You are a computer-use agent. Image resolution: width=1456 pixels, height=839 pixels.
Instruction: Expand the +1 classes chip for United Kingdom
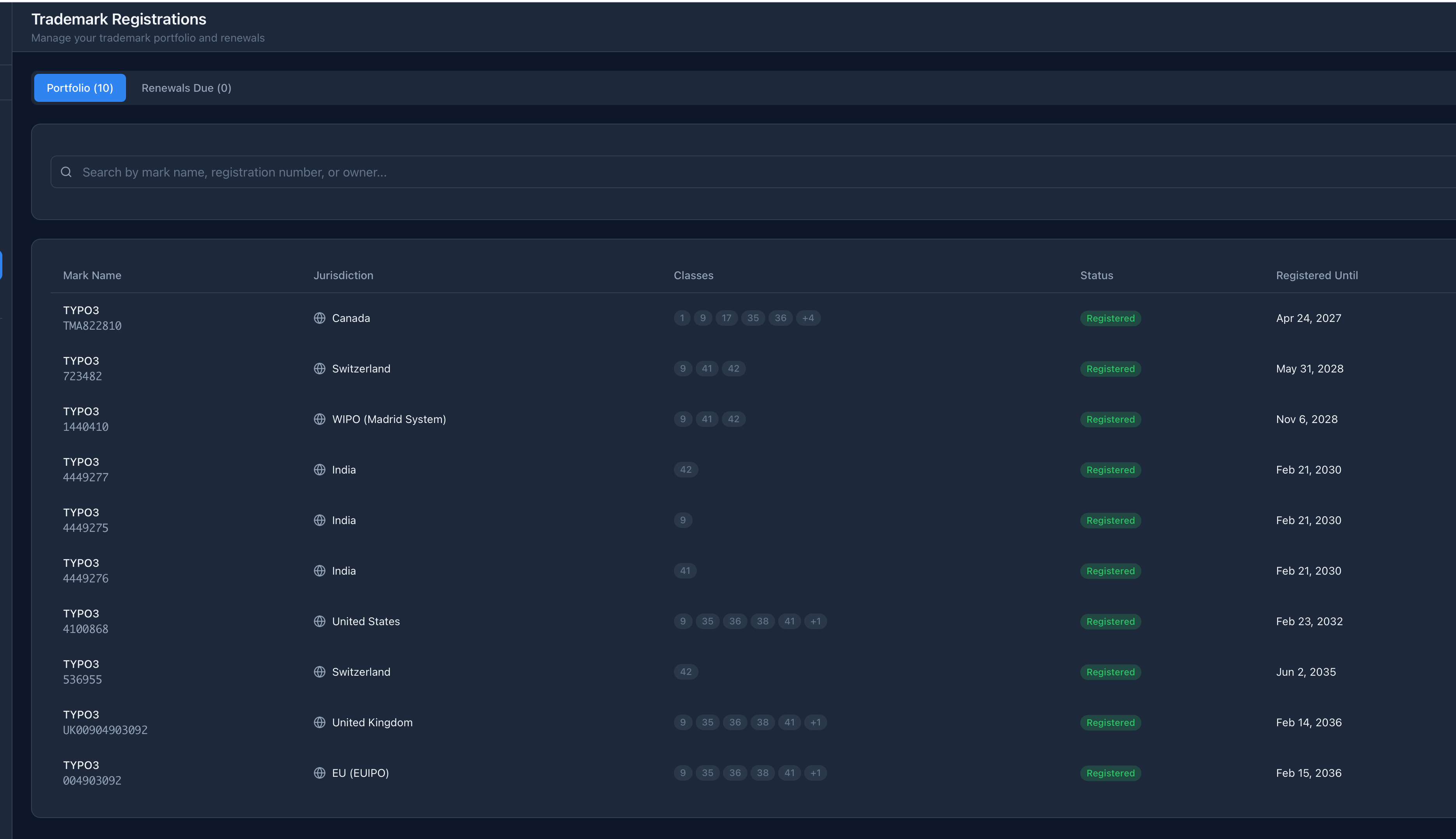815,723
